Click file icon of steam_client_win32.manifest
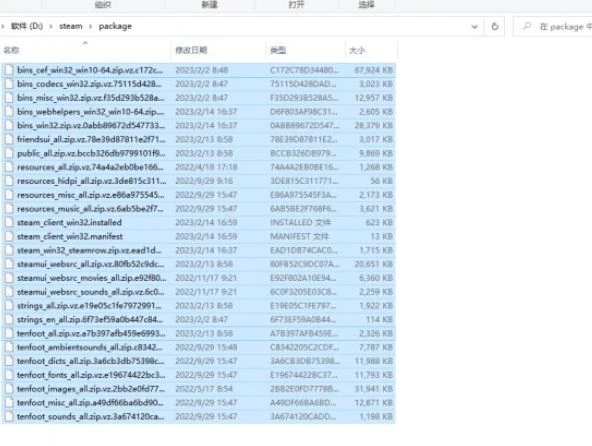 coord(9,236)
